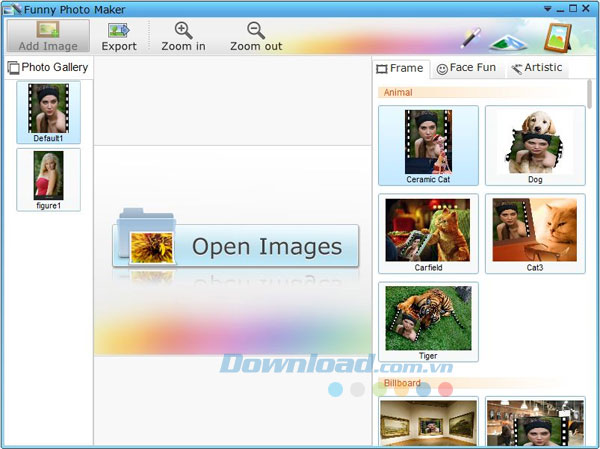Viewport: 600px width, 449px height.
Task: Click the Add Image toolbar button
Action: (x=48, y=36)
